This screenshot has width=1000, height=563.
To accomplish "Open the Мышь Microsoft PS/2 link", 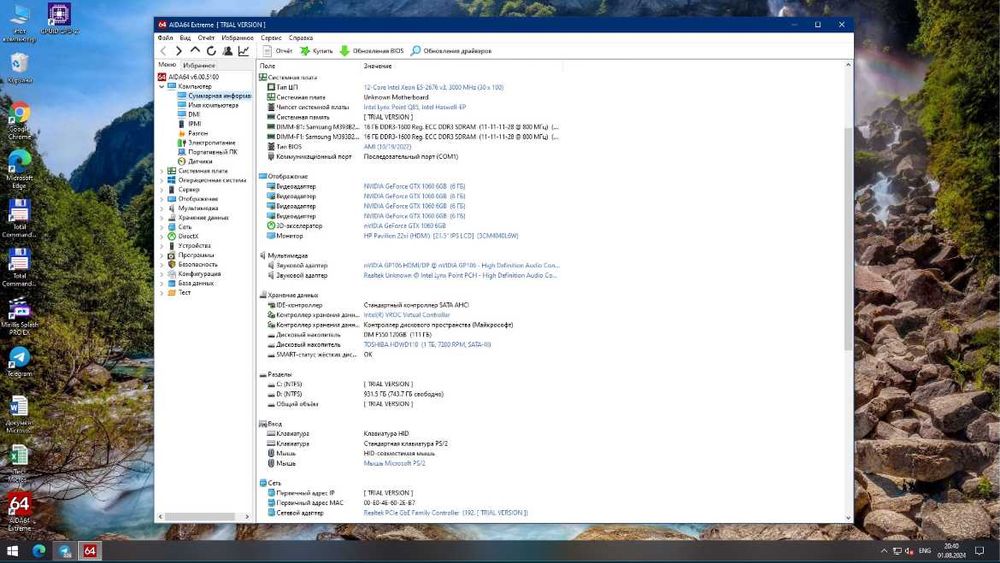I will click(x=394, y=464).
